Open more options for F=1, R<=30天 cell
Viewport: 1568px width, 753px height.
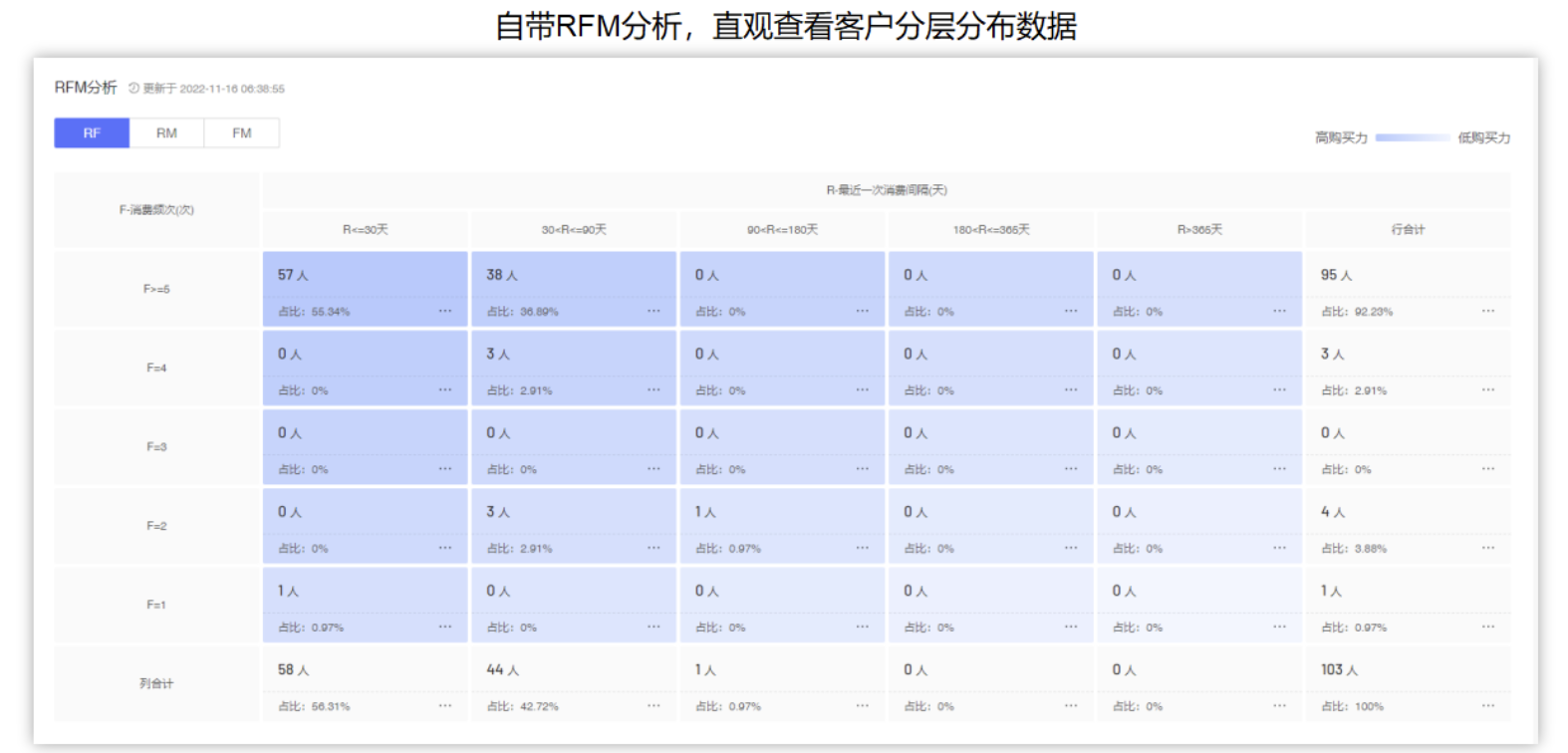[445, 627]
